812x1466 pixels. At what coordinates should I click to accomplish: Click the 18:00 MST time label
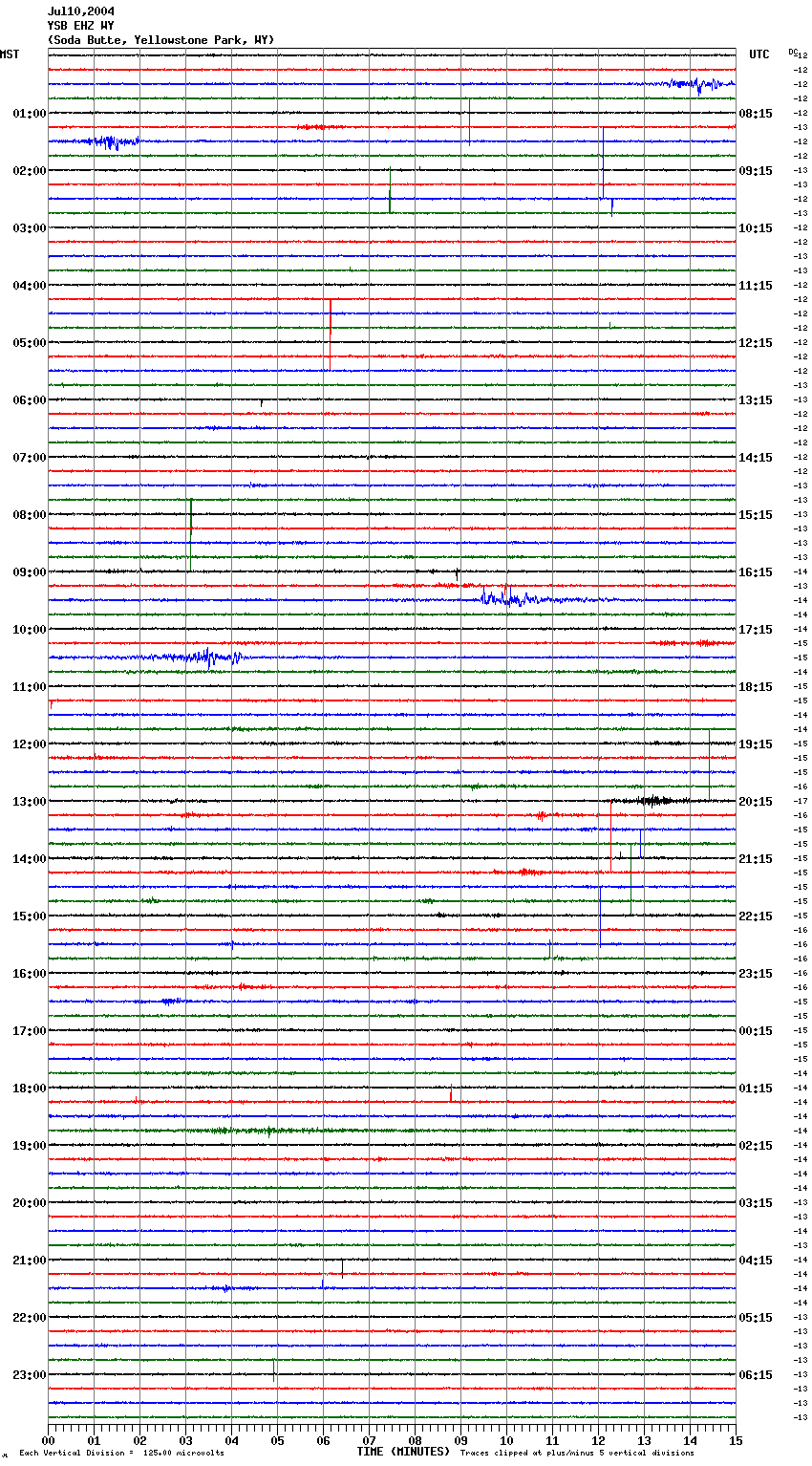tap(30, 1089)
